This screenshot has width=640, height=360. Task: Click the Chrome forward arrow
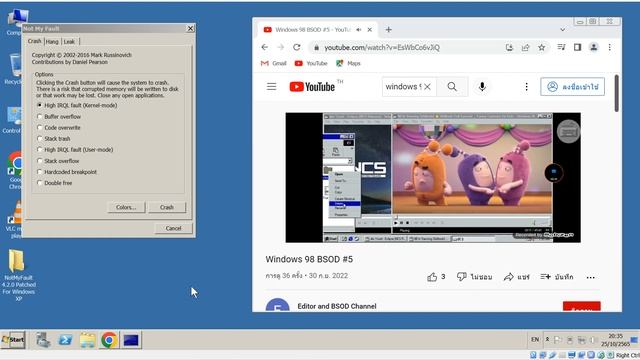click(280, 47)
